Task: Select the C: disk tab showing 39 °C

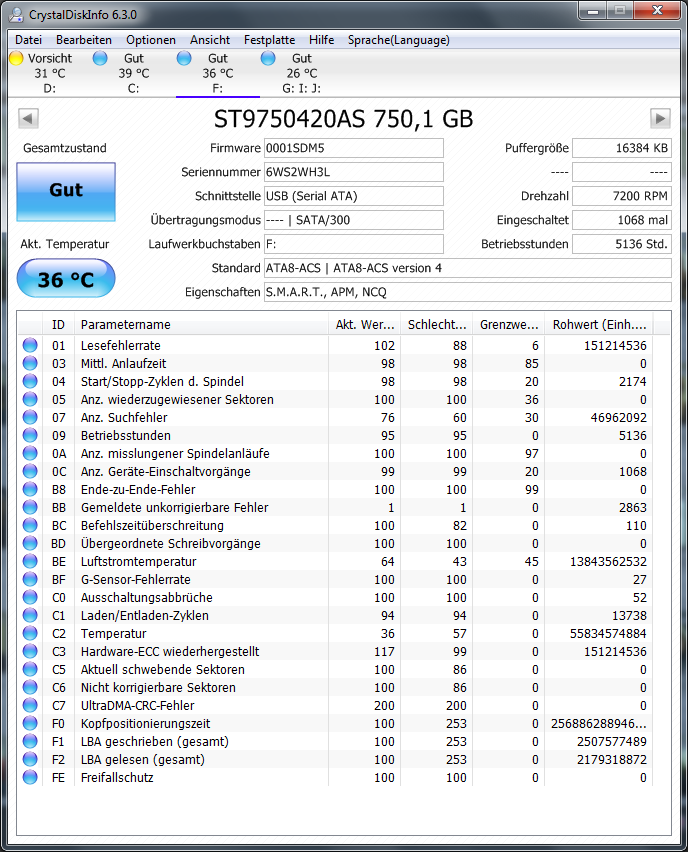Action: click(134, 73)
